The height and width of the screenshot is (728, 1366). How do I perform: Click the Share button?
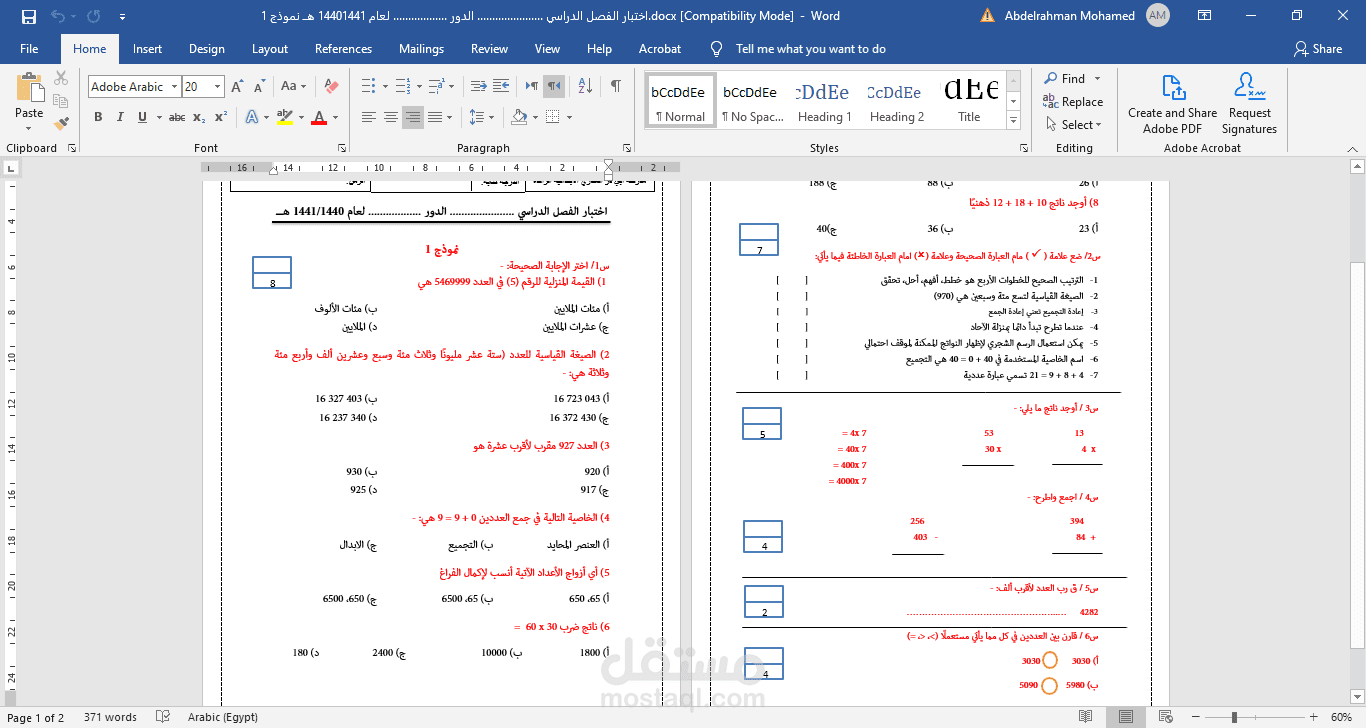pyautogui.click(x=1318, y=48)
